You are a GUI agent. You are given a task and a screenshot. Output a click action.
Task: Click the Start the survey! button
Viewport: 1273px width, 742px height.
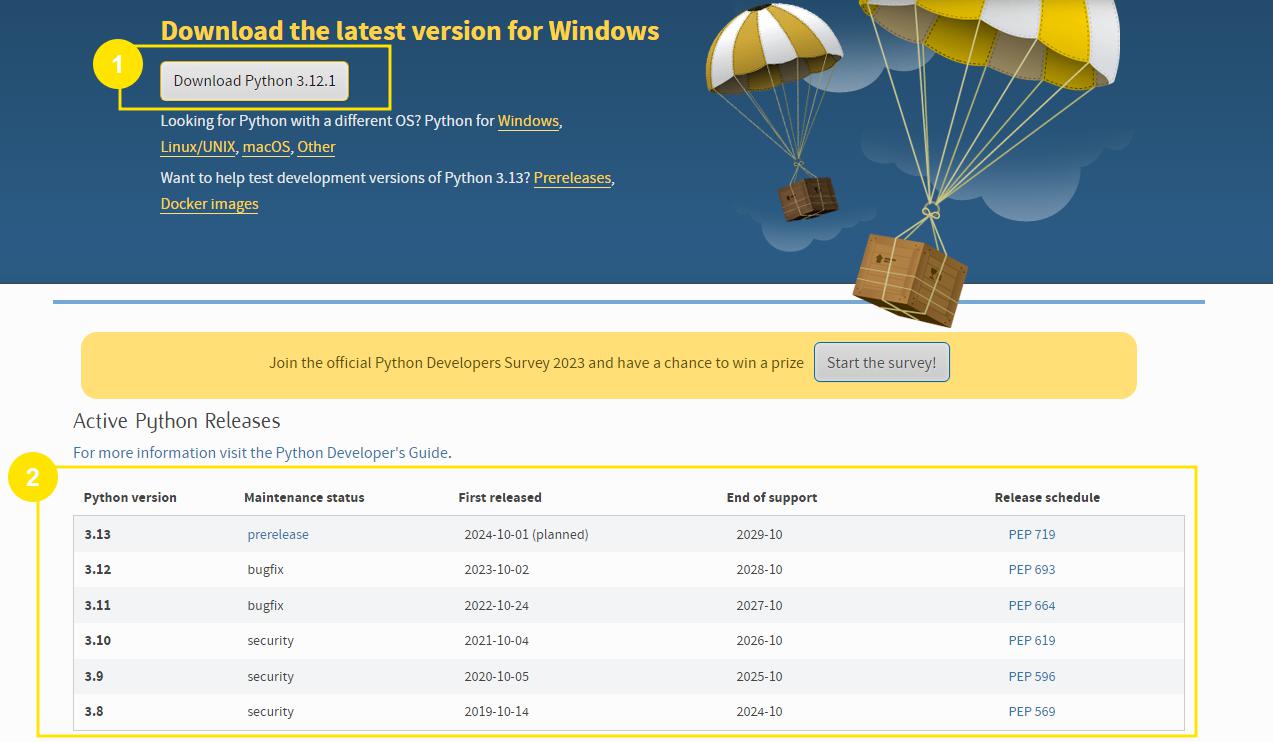882,362
